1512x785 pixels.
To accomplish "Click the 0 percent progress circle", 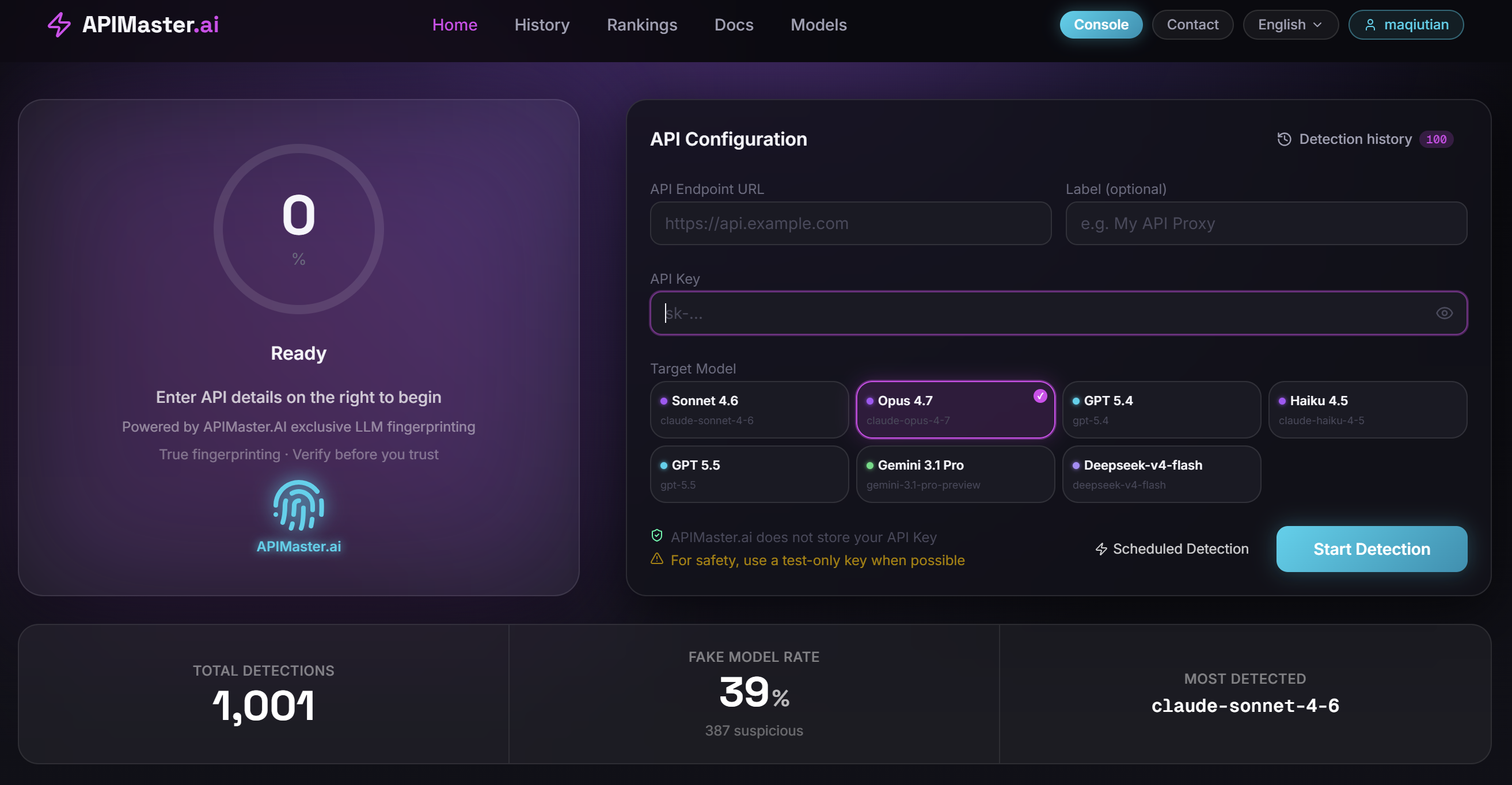I will (299, 229).
